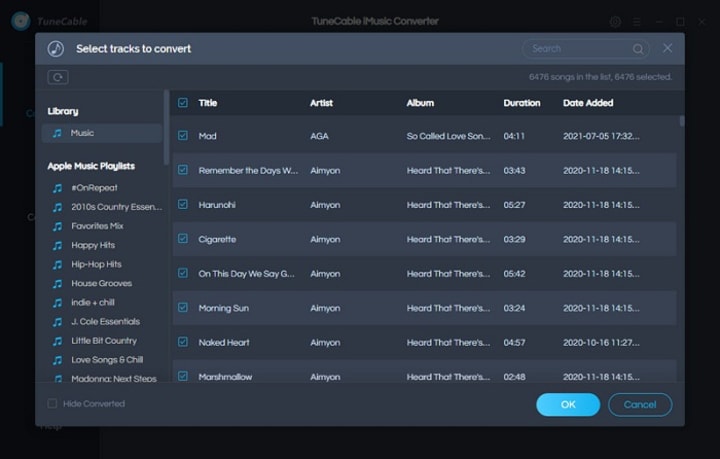Click the Naked Heart track title
This screenshot has height=459, width=720.
coord(224,342)
